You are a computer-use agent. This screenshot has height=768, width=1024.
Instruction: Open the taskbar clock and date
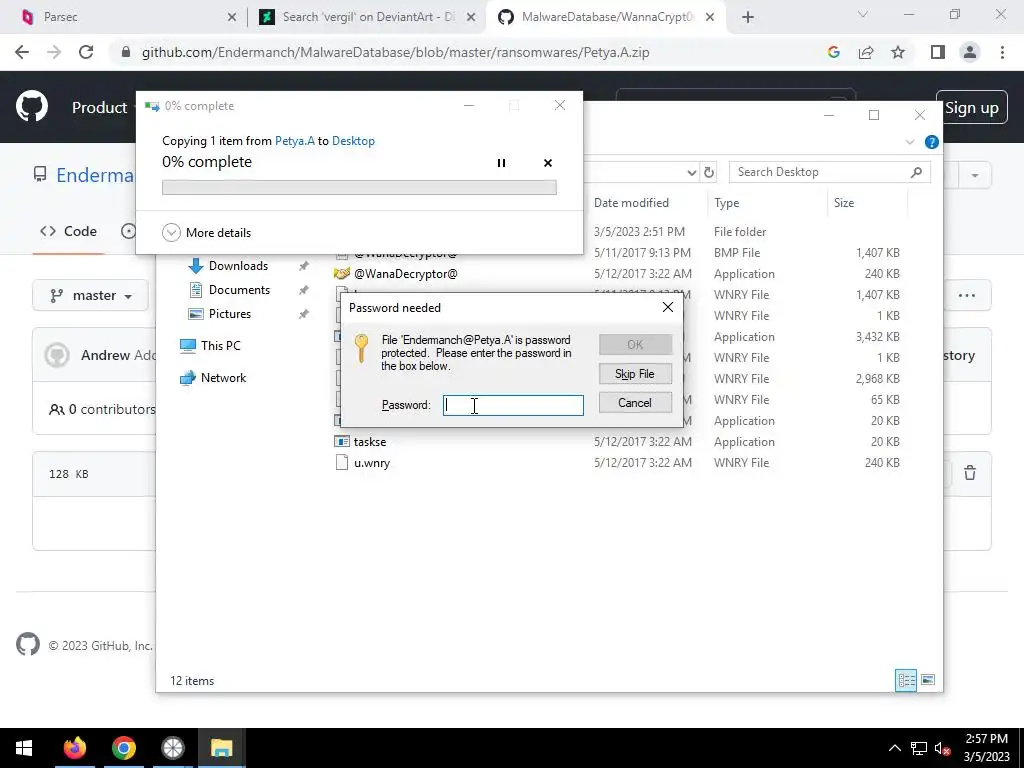(x=986, y=748)
